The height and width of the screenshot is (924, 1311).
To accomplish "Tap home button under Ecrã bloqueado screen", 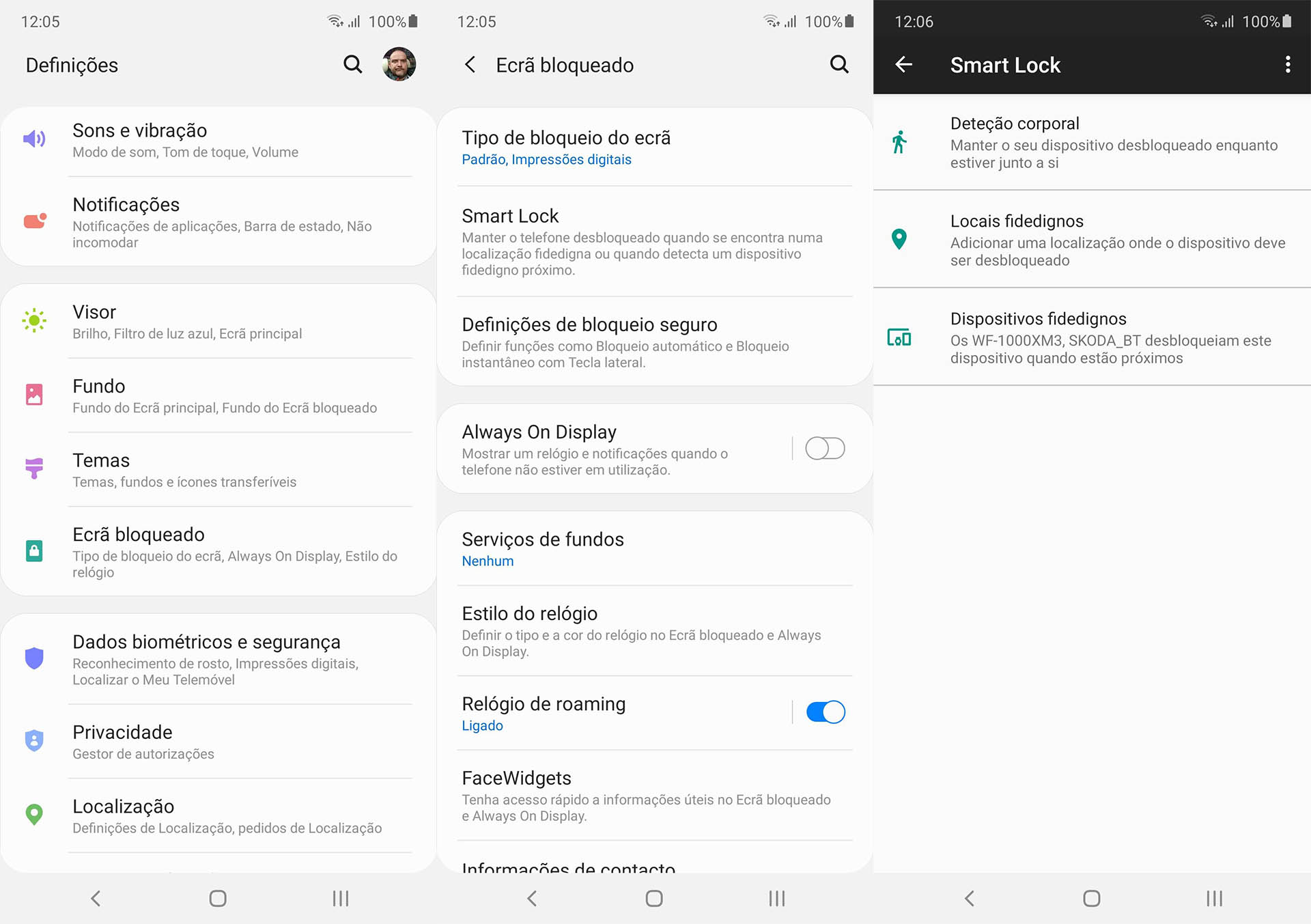I will click(654, 898).
